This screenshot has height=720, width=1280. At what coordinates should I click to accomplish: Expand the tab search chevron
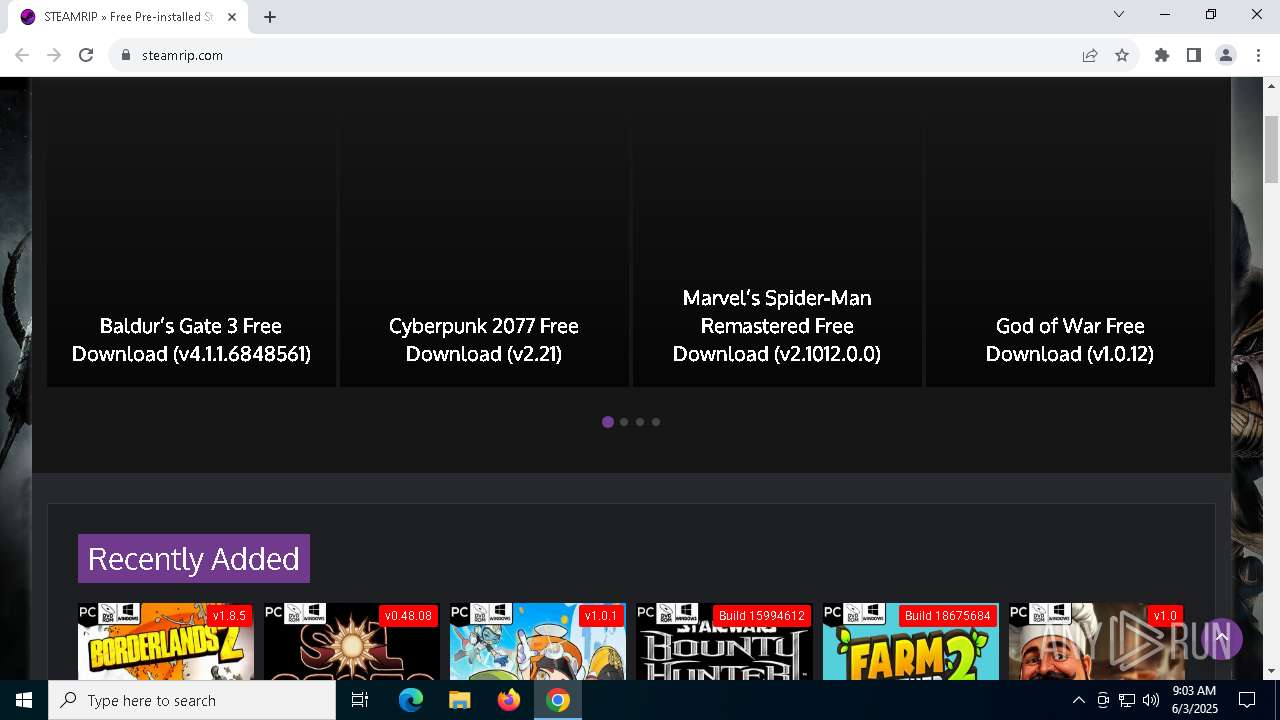1119,14
